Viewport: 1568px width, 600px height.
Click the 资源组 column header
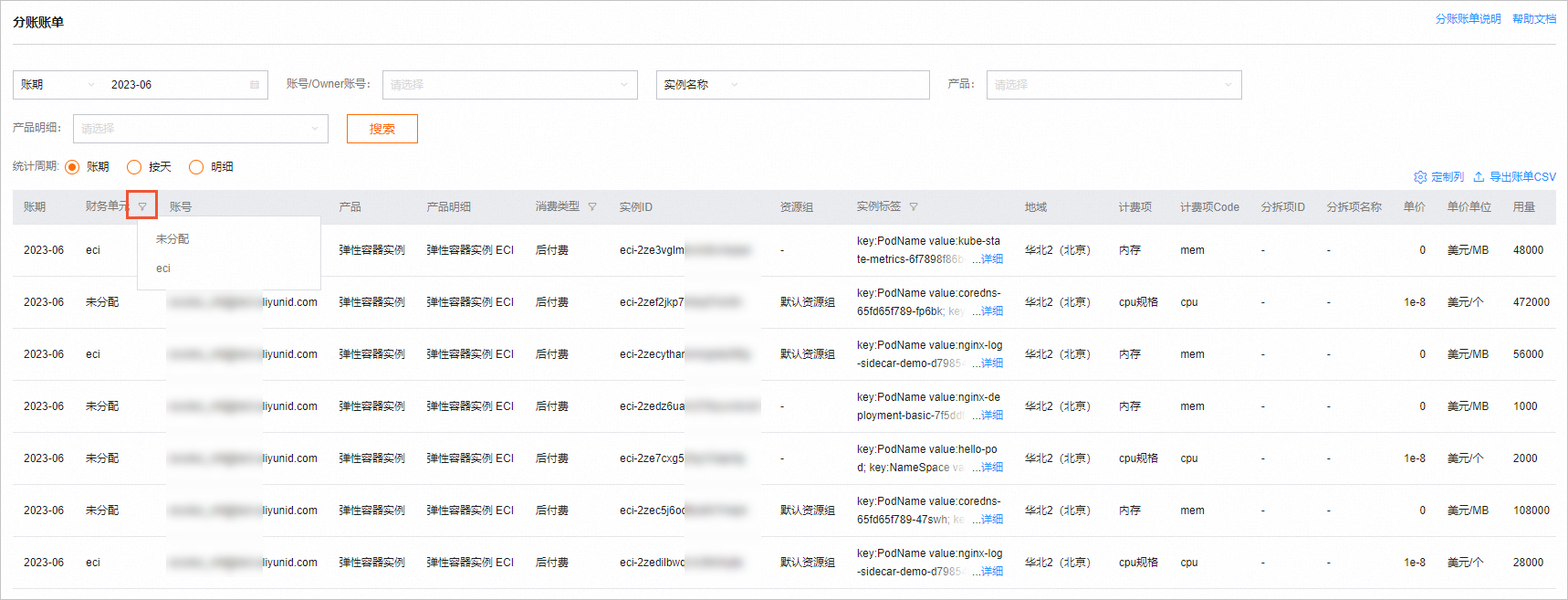click(x=797, y=207)
